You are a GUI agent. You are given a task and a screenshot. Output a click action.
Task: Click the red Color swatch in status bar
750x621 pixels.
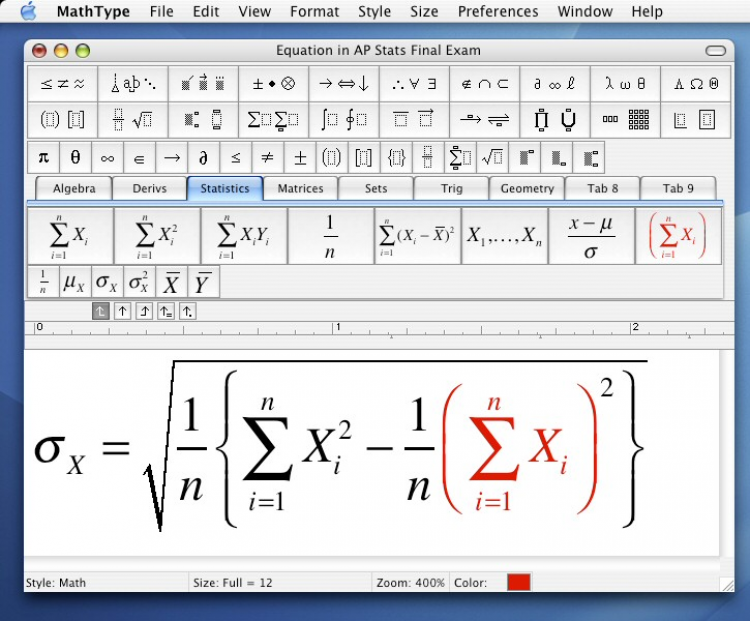pos(518,582)
